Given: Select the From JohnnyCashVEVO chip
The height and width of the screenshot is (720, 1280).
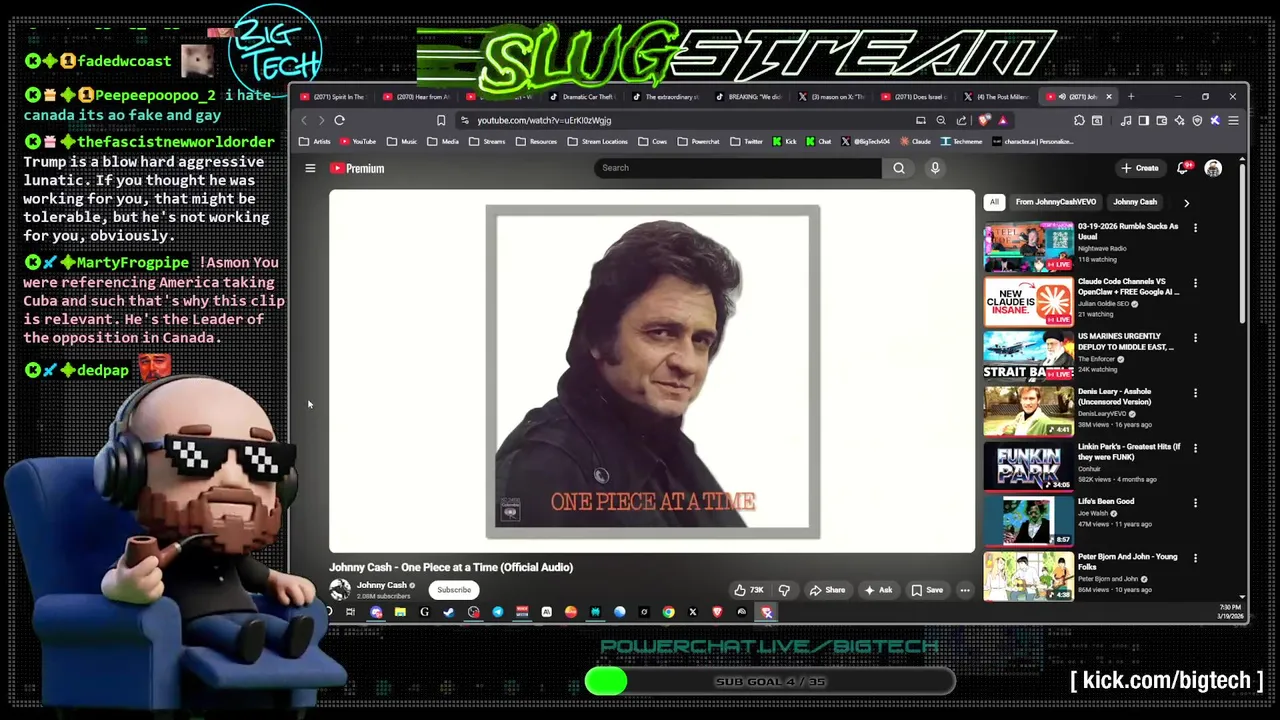Looking at the screenshot, I should (1056, 202).
